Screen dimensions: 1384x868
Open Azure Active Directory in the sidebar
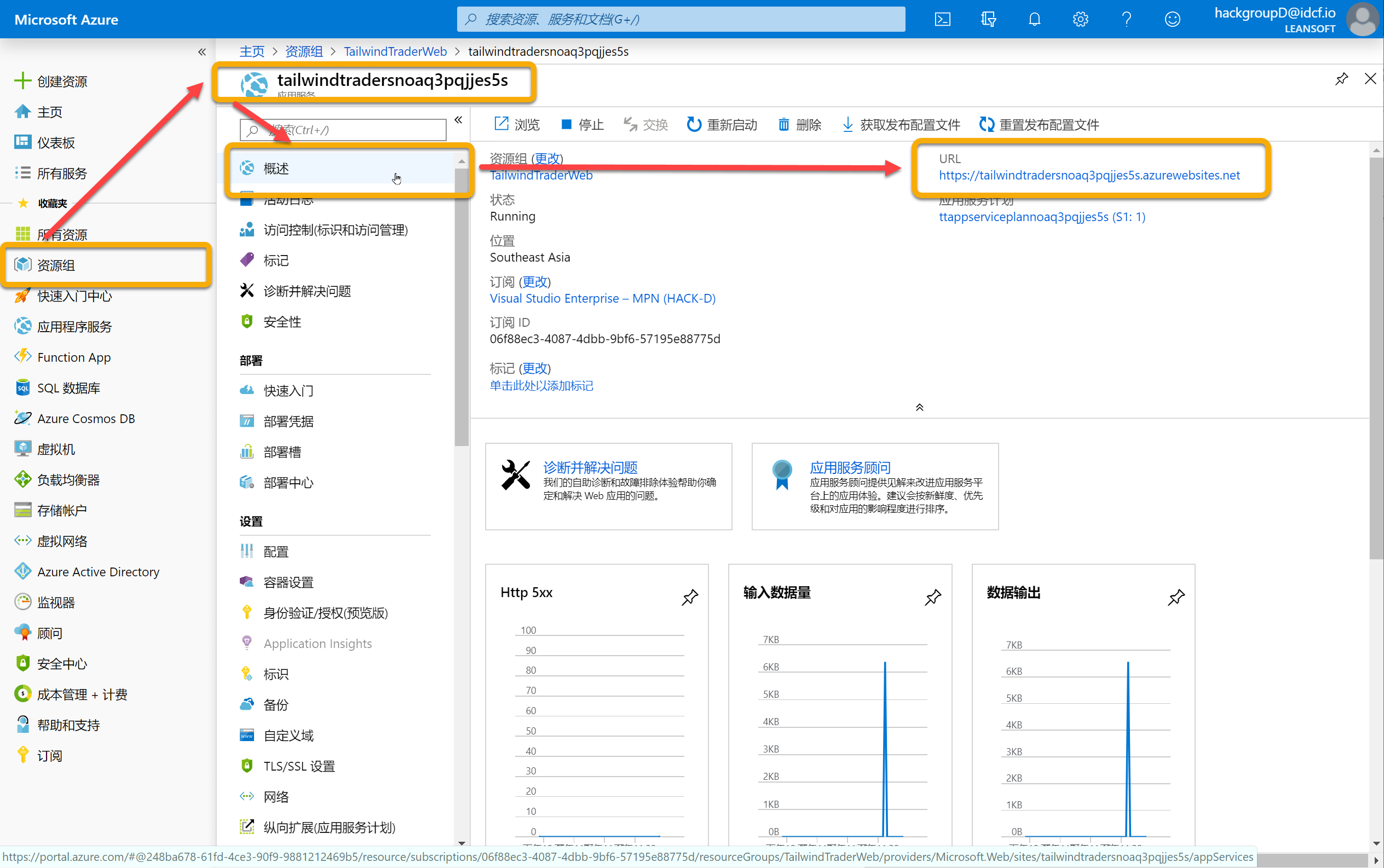(86, 572)
